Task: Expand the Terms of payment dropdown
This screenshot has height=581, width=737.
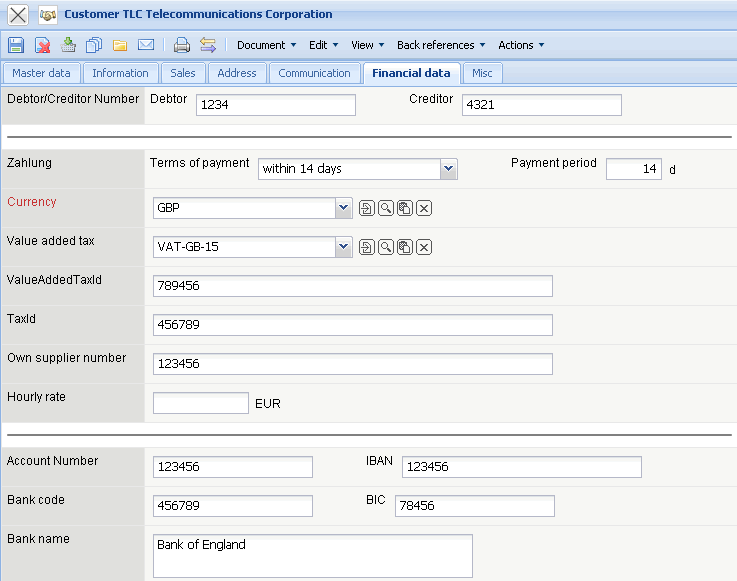Action: point(449,169)
